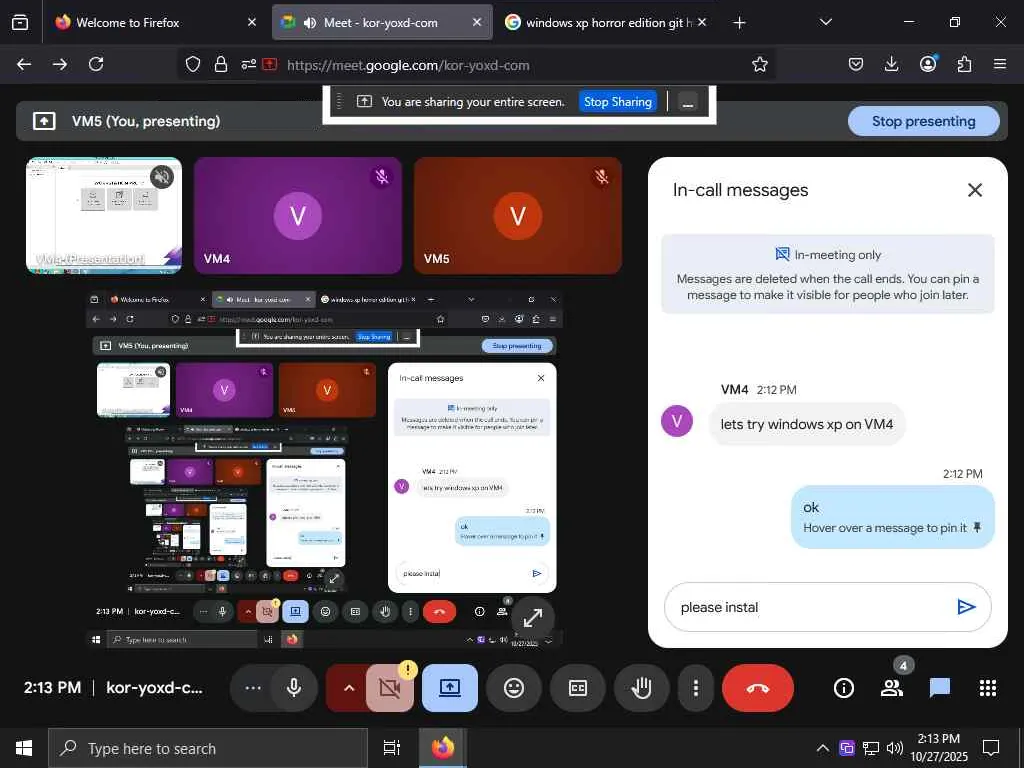This screenshot has width=1024, height=768.
Task: Click the red screen-sharing indicator icon
Action: pyautogui.click(x=270, y=65)
